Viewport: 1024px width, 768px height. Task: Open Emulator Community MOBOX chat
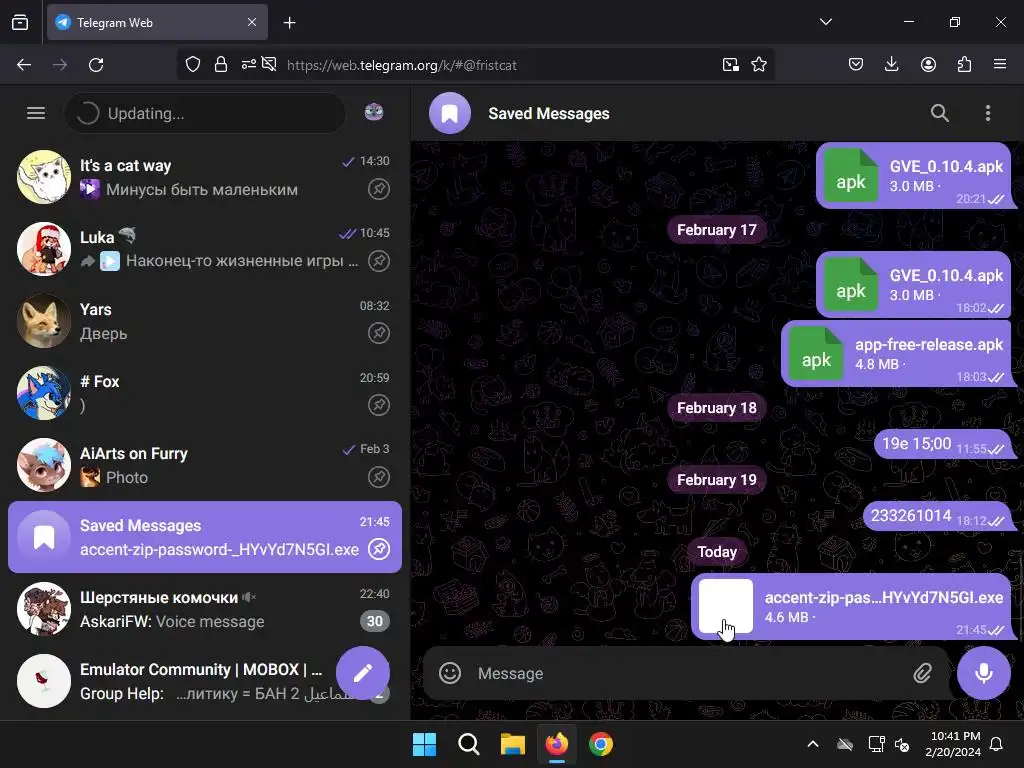click(204, 680)
